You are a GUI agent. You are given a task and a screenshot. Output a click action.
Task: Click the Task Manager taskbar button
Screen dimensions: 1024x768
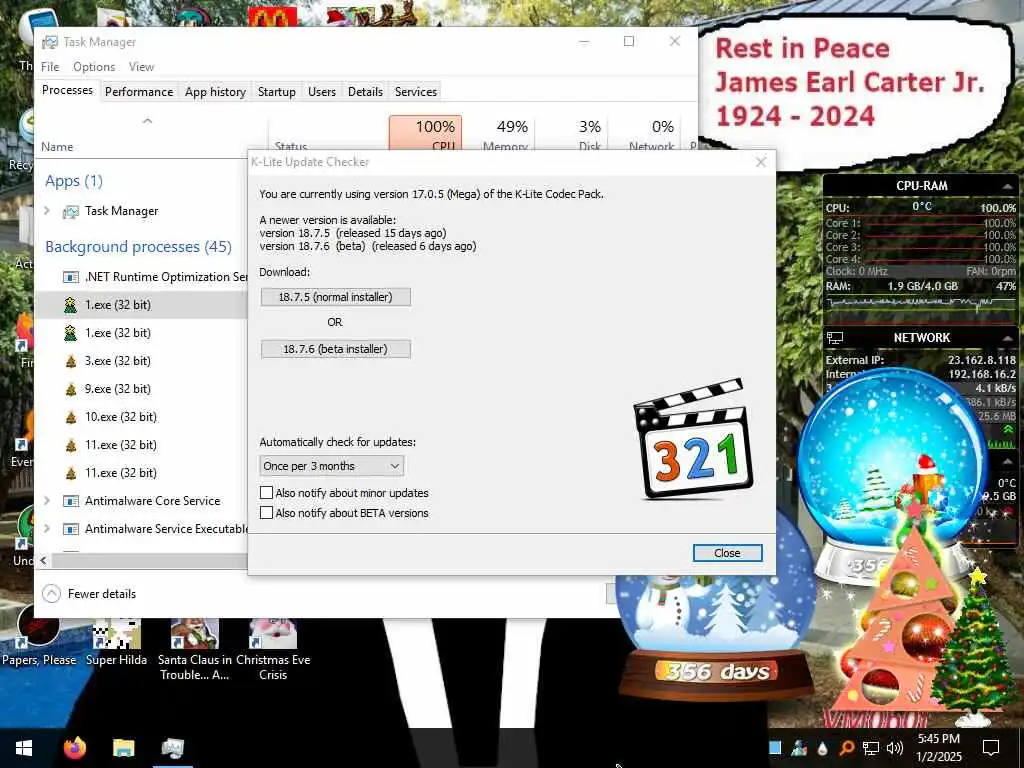click(173, 748)
